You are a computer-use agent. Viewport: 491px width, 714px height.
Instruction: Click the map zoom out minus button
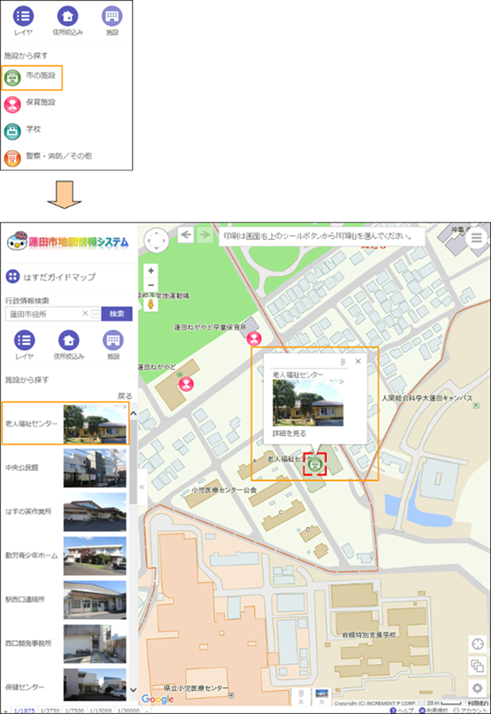(x=151, y=285)
